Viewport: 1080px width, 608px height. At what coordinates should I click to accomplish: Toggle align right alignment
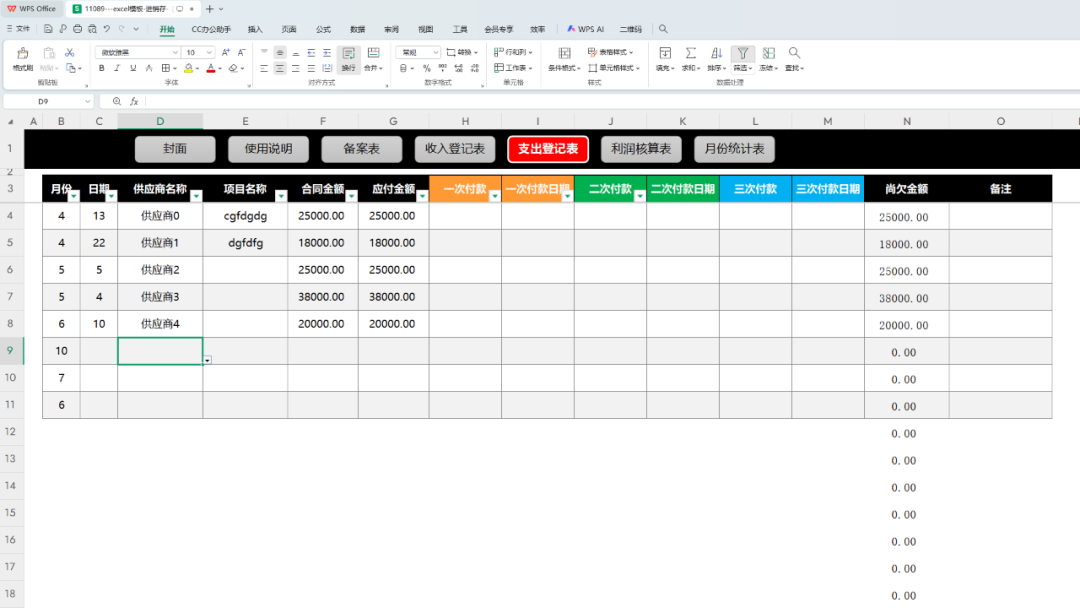point(295,68)
